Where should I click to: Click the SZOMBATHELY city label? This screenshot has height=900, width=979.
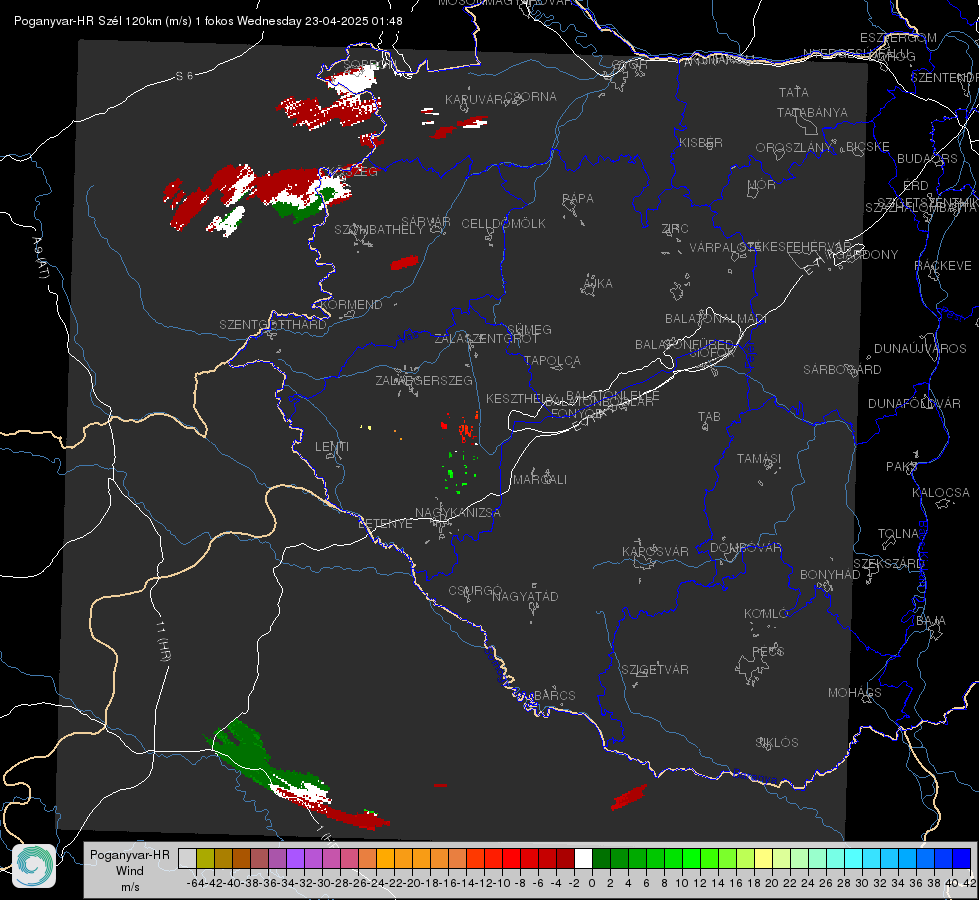[x=378, y=229]
